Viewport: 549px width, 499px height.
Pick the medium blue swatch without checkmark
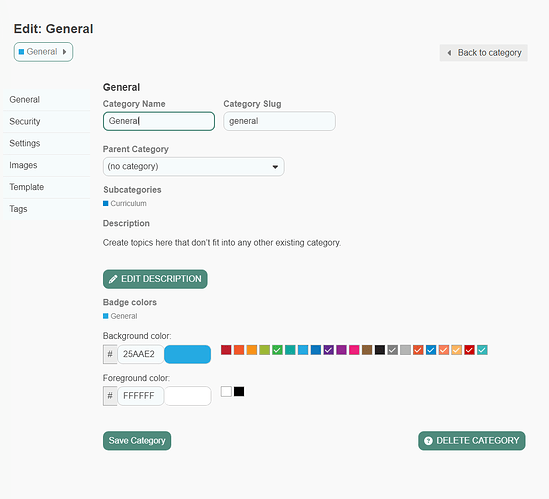point(316,350)
